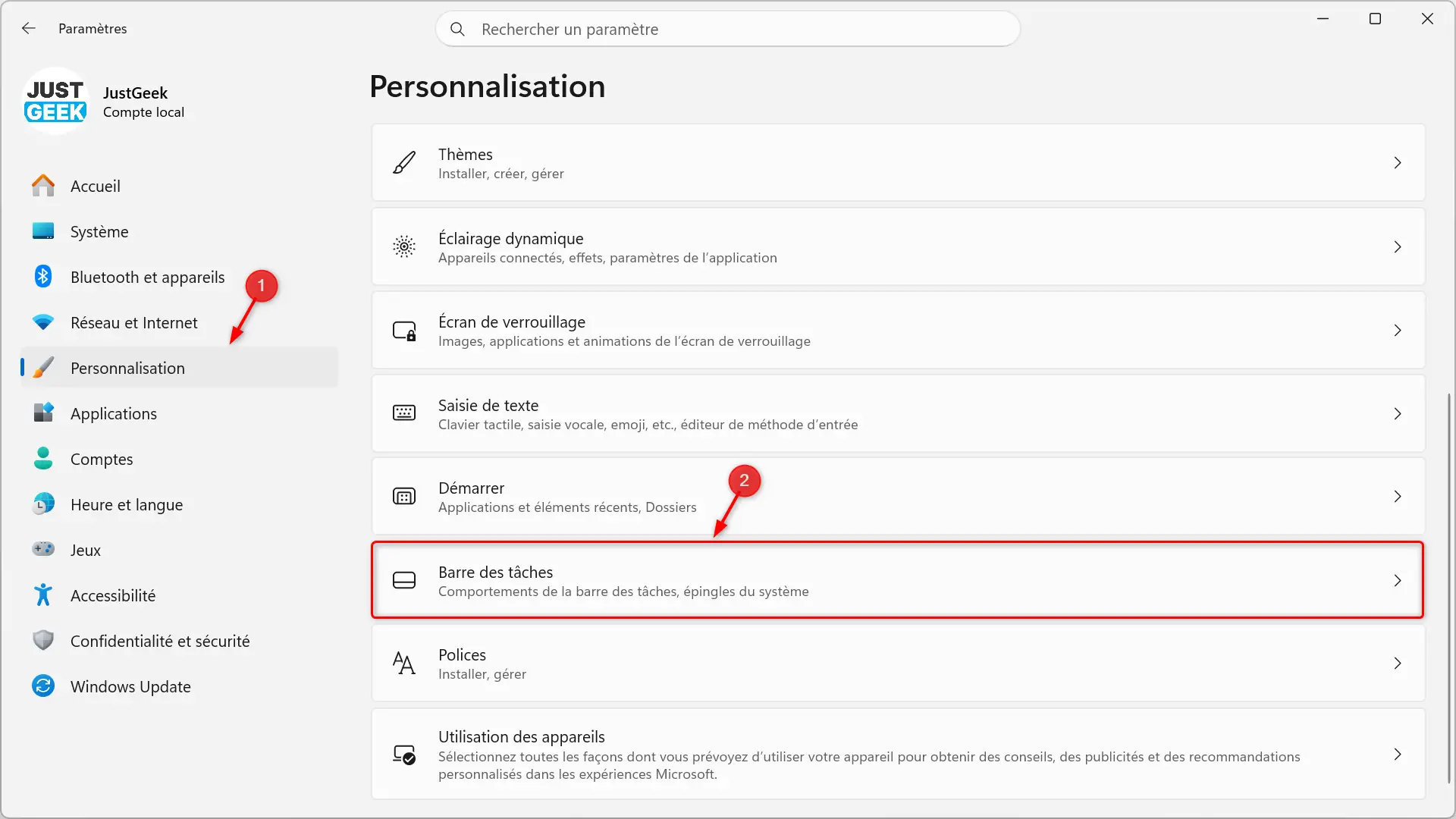1456x819 pixels.
Task: Expand the Barre des tâches chevron
Action: 1398,581
